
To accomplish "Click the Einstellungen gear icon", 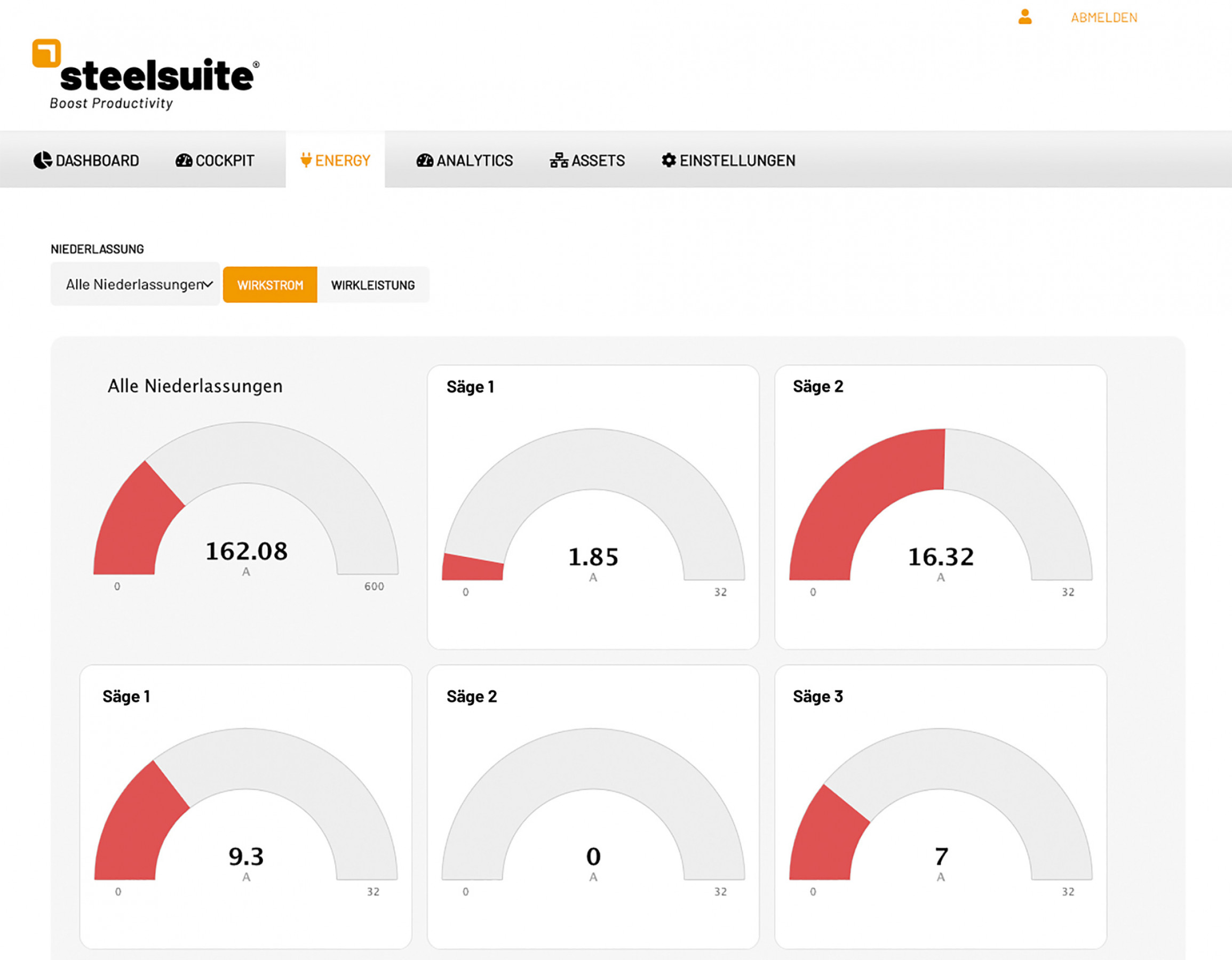I will 669,160.
